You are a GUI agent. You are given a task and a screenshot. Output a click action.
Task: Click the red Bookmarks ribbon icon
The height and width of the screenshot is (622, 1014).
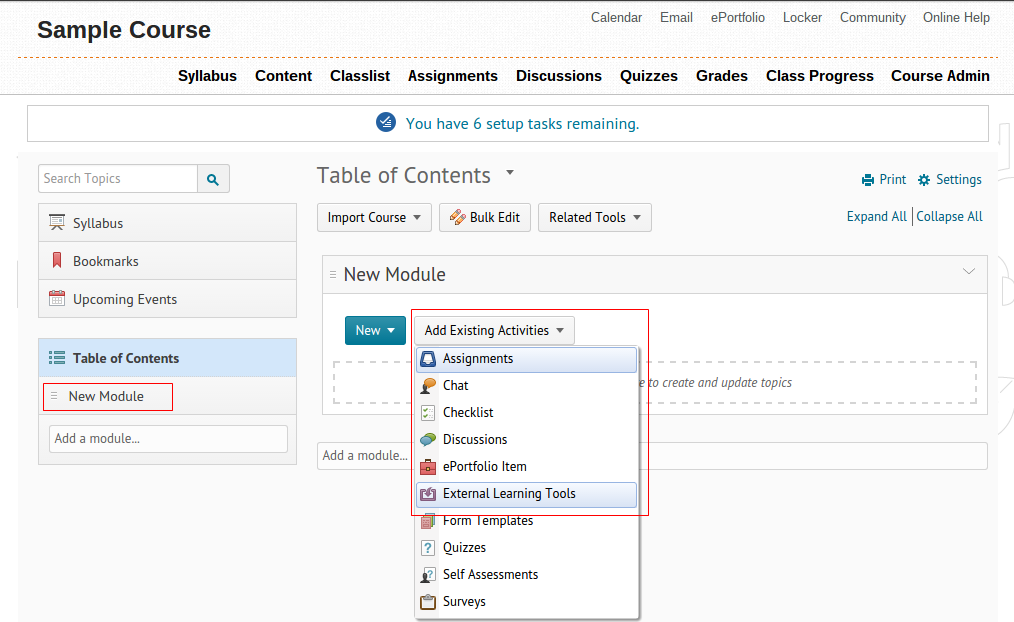[57, 261]
